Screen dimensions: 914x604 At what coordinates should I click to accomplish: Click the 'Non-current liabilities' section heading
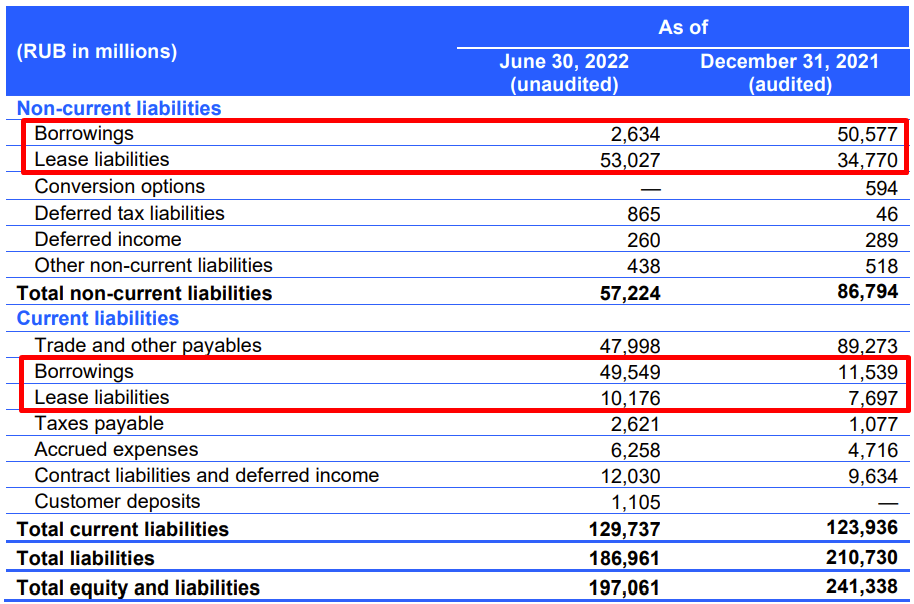(x=119, y=108)
